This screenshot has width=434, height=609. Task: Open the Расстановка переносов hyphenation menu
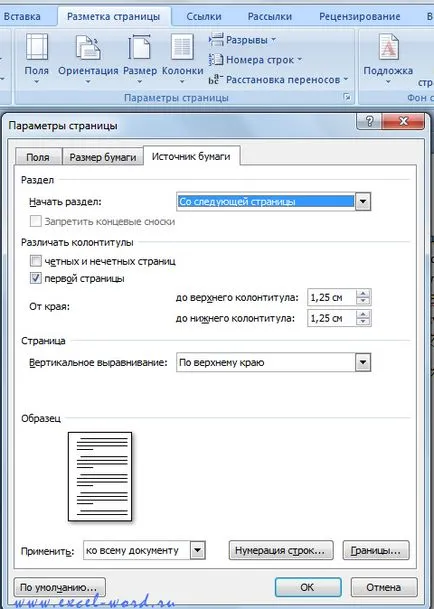[x=278, y=80]
